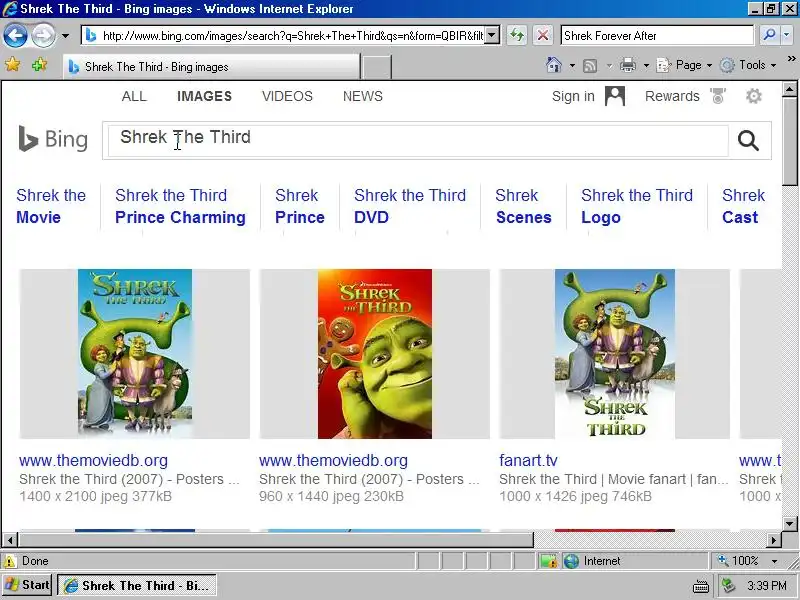Click the Bing logo
The height and width of the screenshot is (600, 800).
[53, 139]
